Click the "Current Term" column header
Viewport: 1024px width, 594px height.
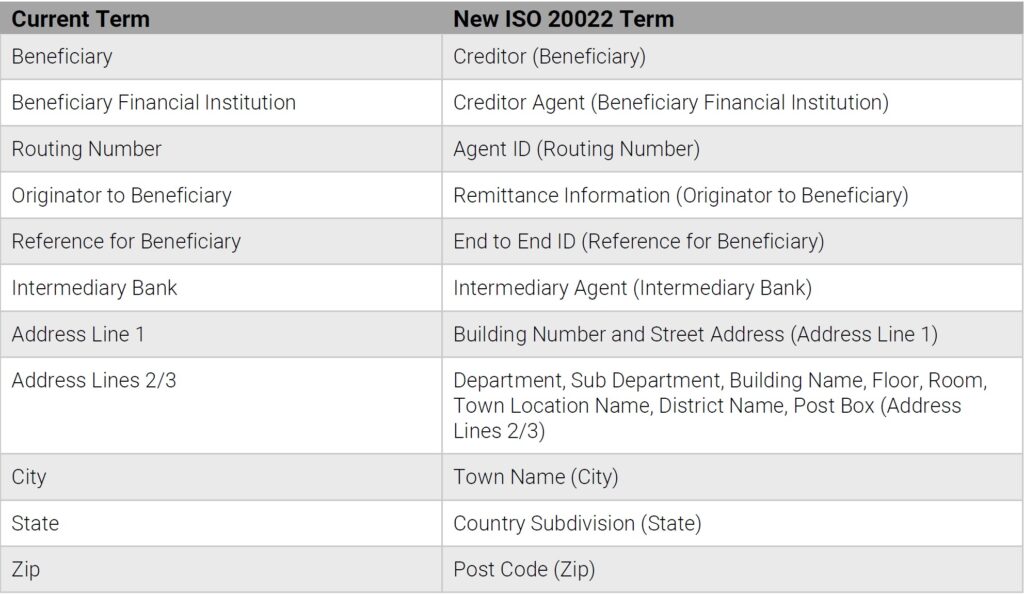(x=81, y=18)
